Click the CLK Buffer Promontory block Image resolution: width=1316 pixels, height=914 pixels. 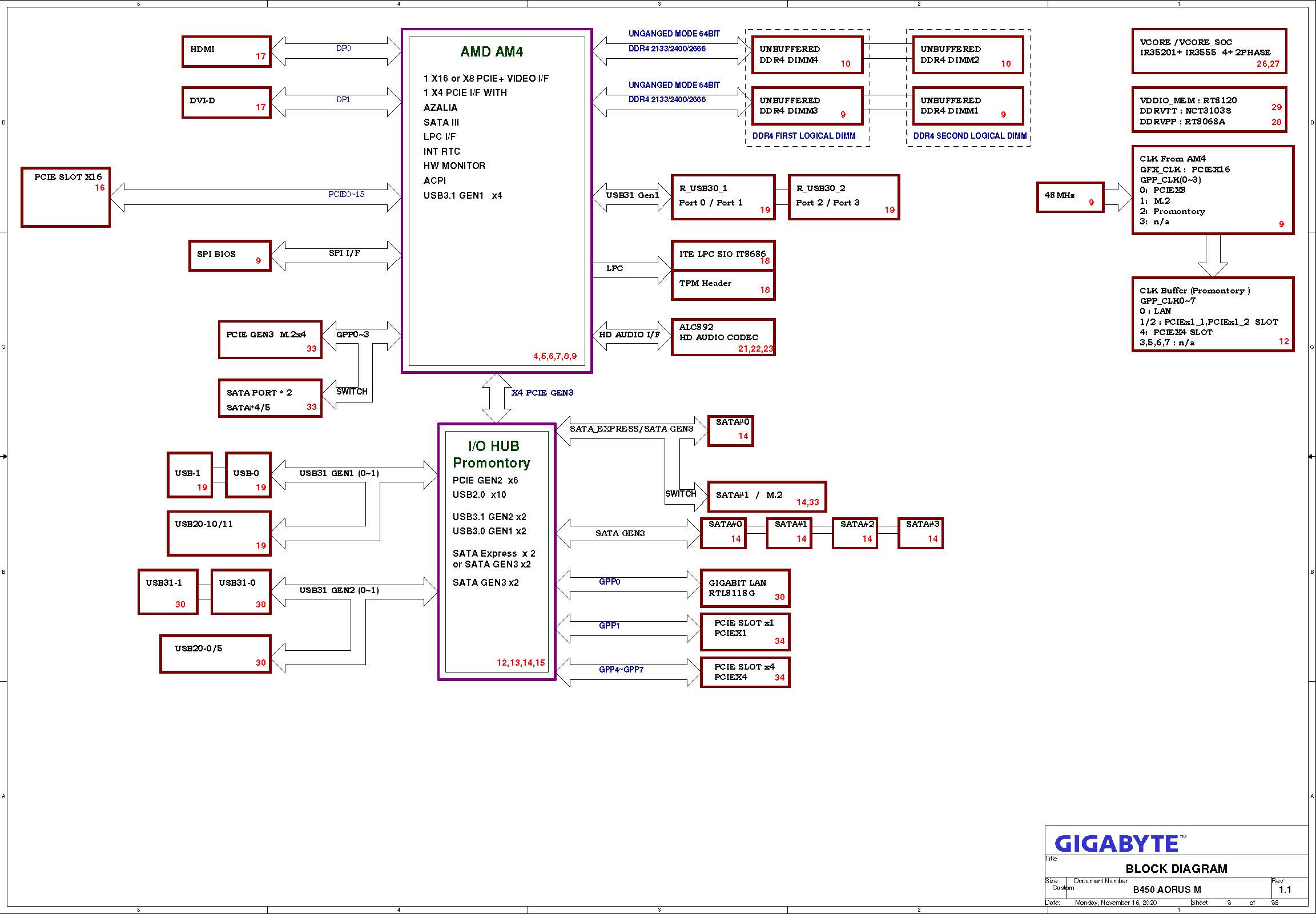[1212, 315]
